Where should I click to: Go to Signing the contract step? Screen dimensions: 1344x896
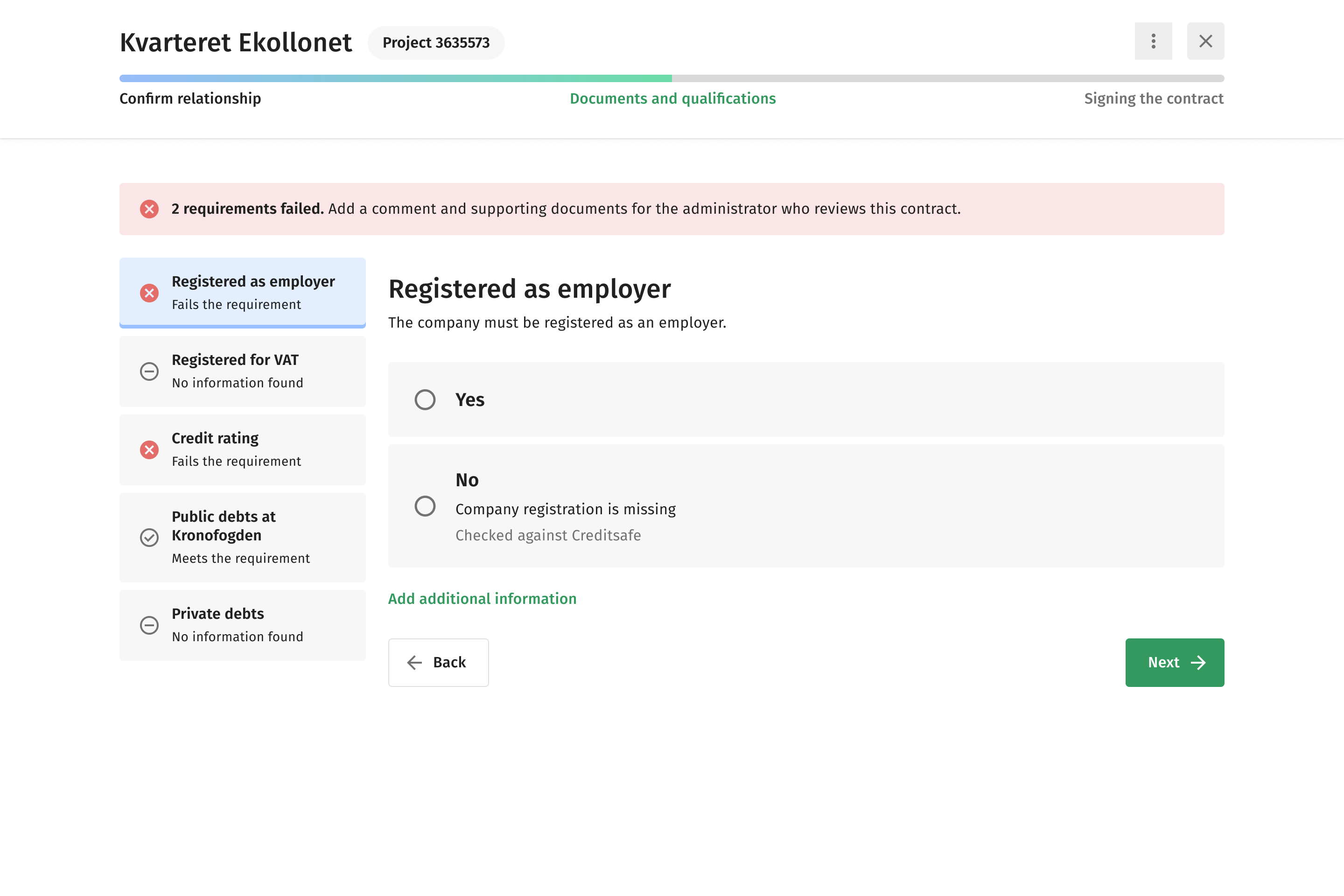[x=1154, y=99]
